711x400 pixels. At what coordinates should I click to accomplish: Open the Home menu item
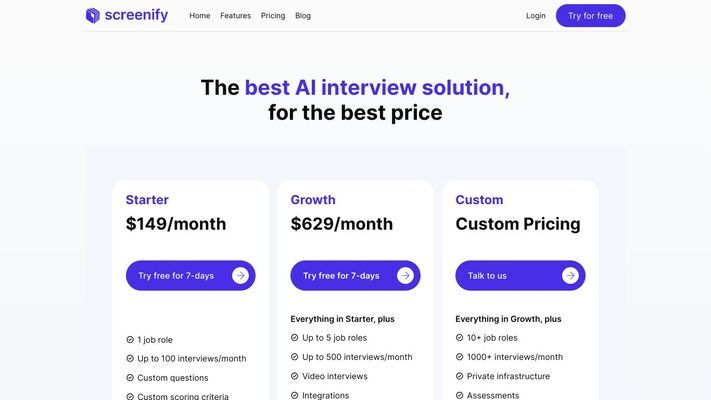pos(200,16)
